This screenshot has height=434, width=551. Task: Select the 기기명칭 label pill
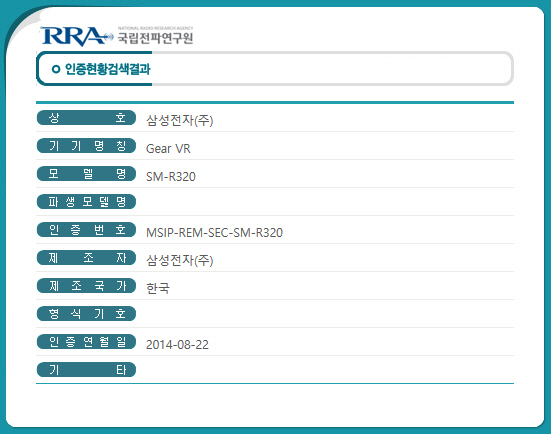coord(86,145)
